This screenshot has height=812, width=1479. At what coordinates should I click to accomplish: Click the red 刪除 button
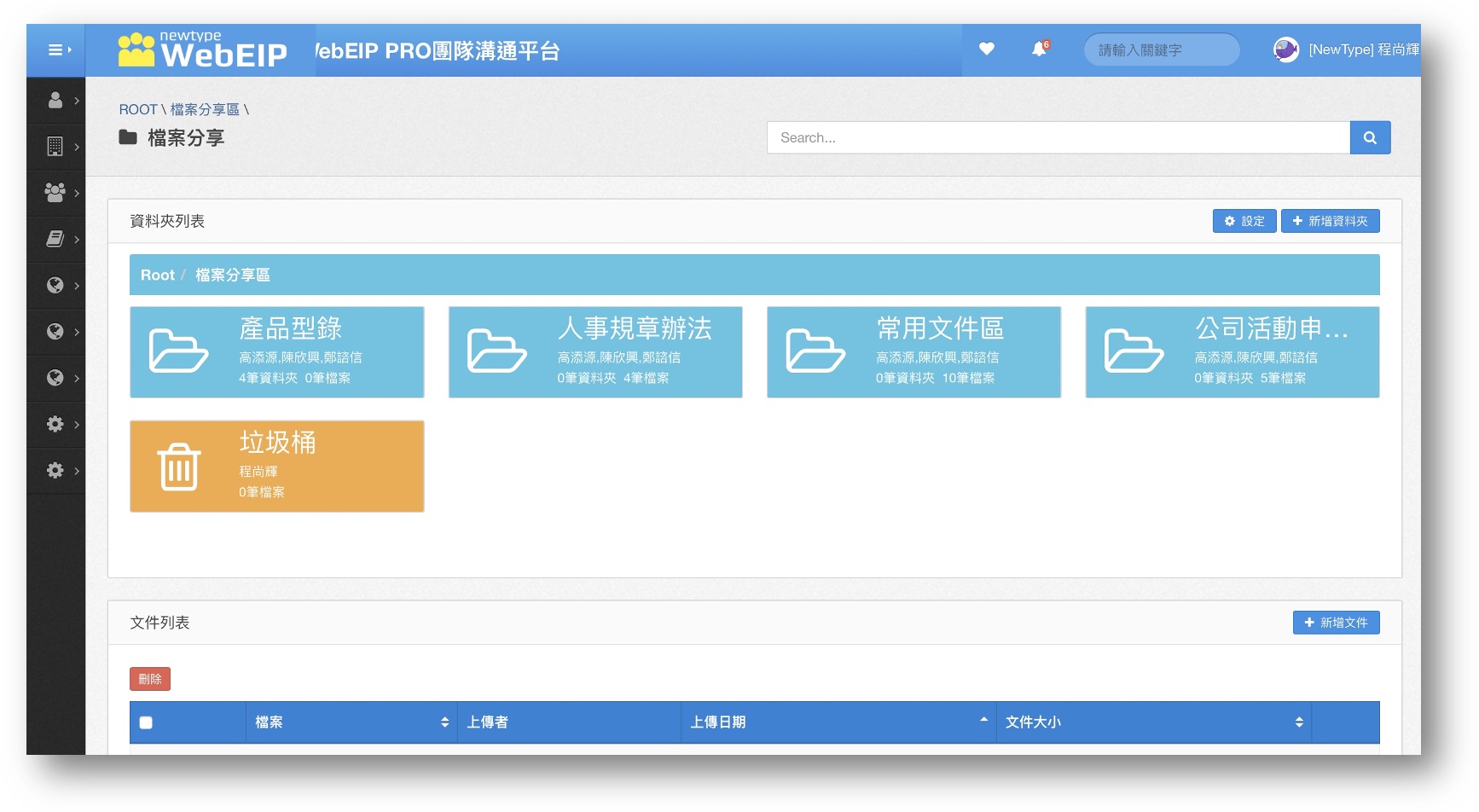[150, 679]
